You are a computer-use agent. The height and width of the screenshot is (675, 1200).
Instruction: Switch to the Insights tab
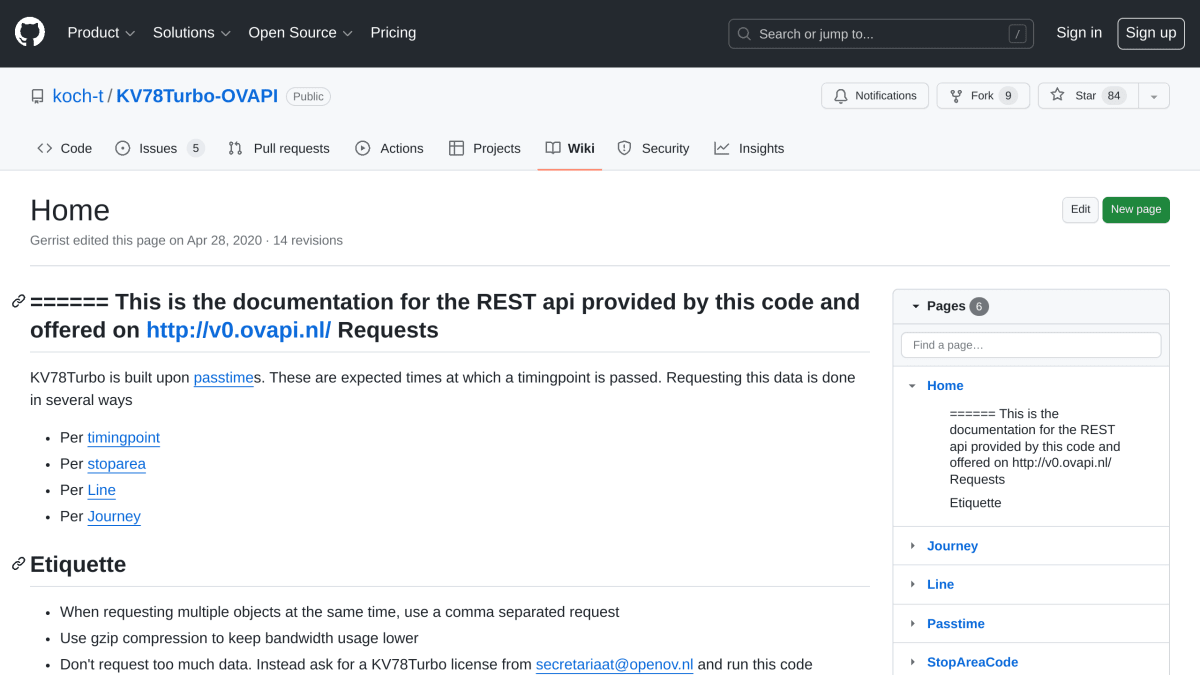point(749,148)
